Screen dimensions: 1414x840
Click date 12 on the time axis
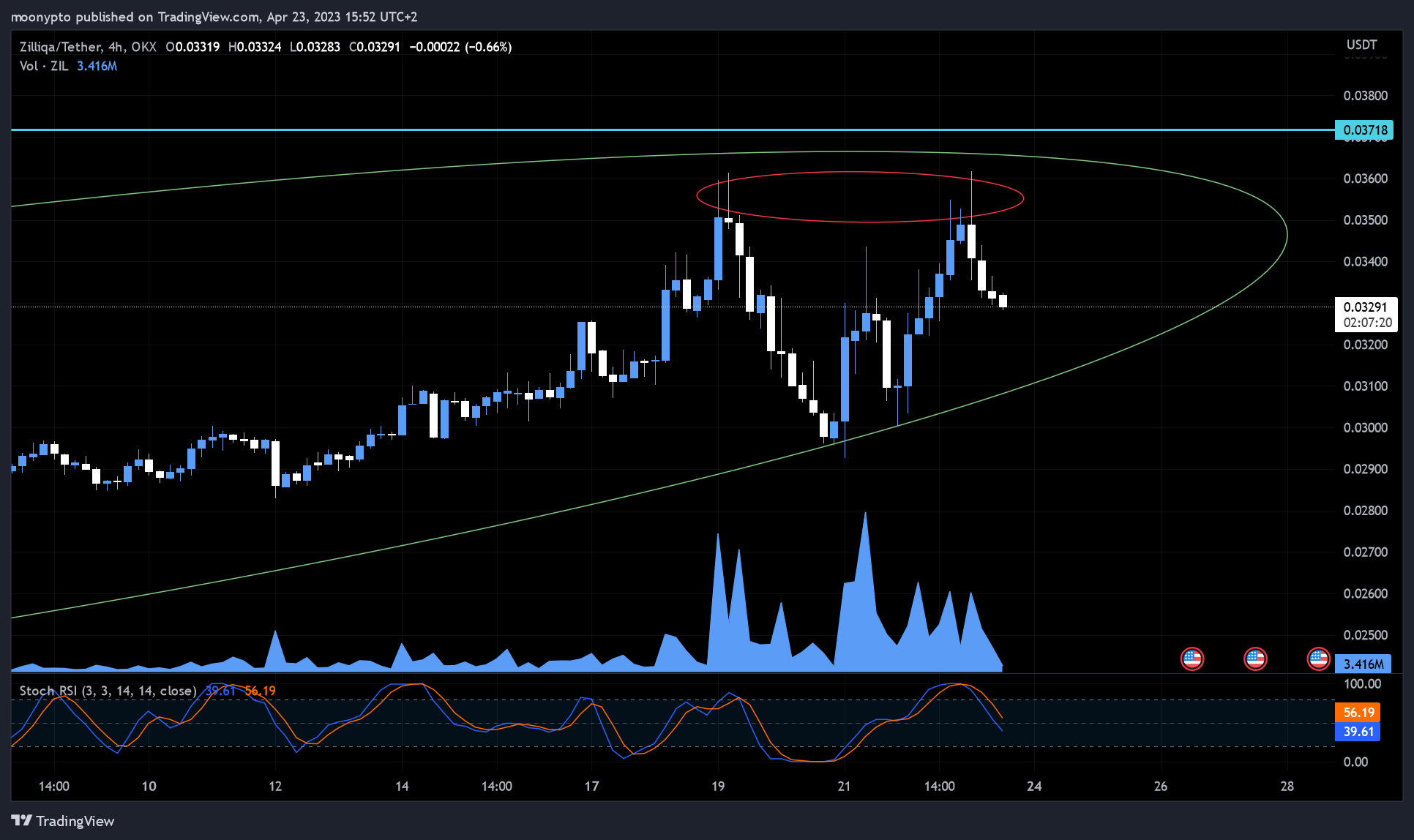coord(275,787)
